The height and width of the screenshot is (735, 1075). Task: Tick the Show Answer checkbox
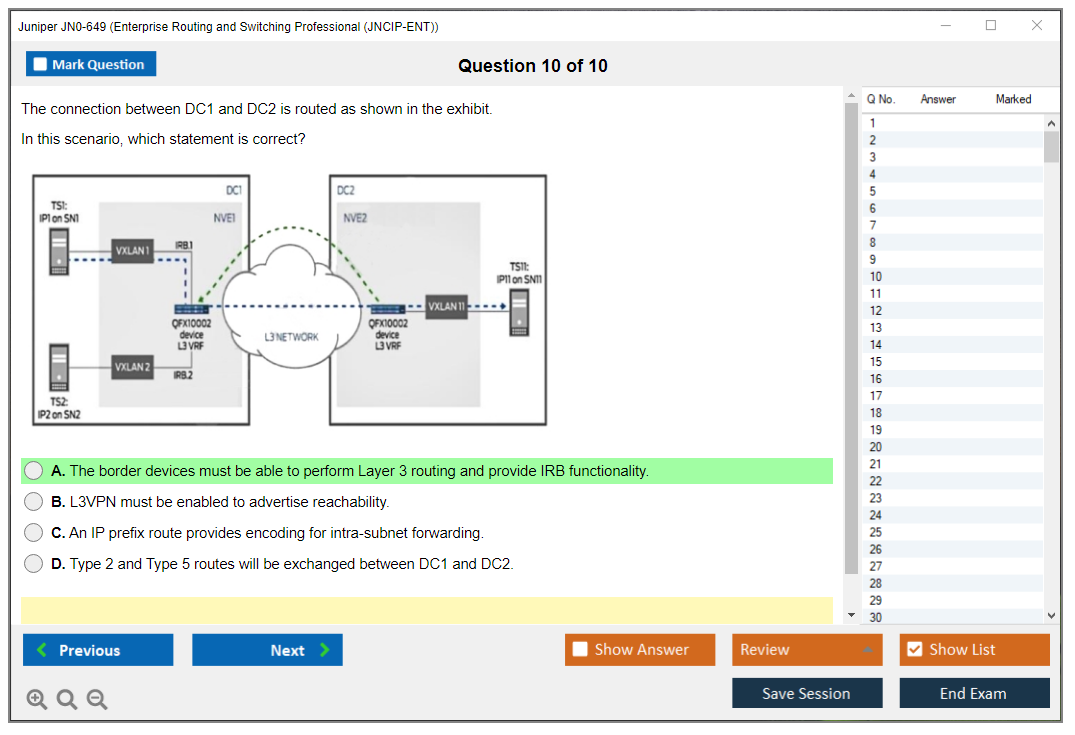[580, 650]
